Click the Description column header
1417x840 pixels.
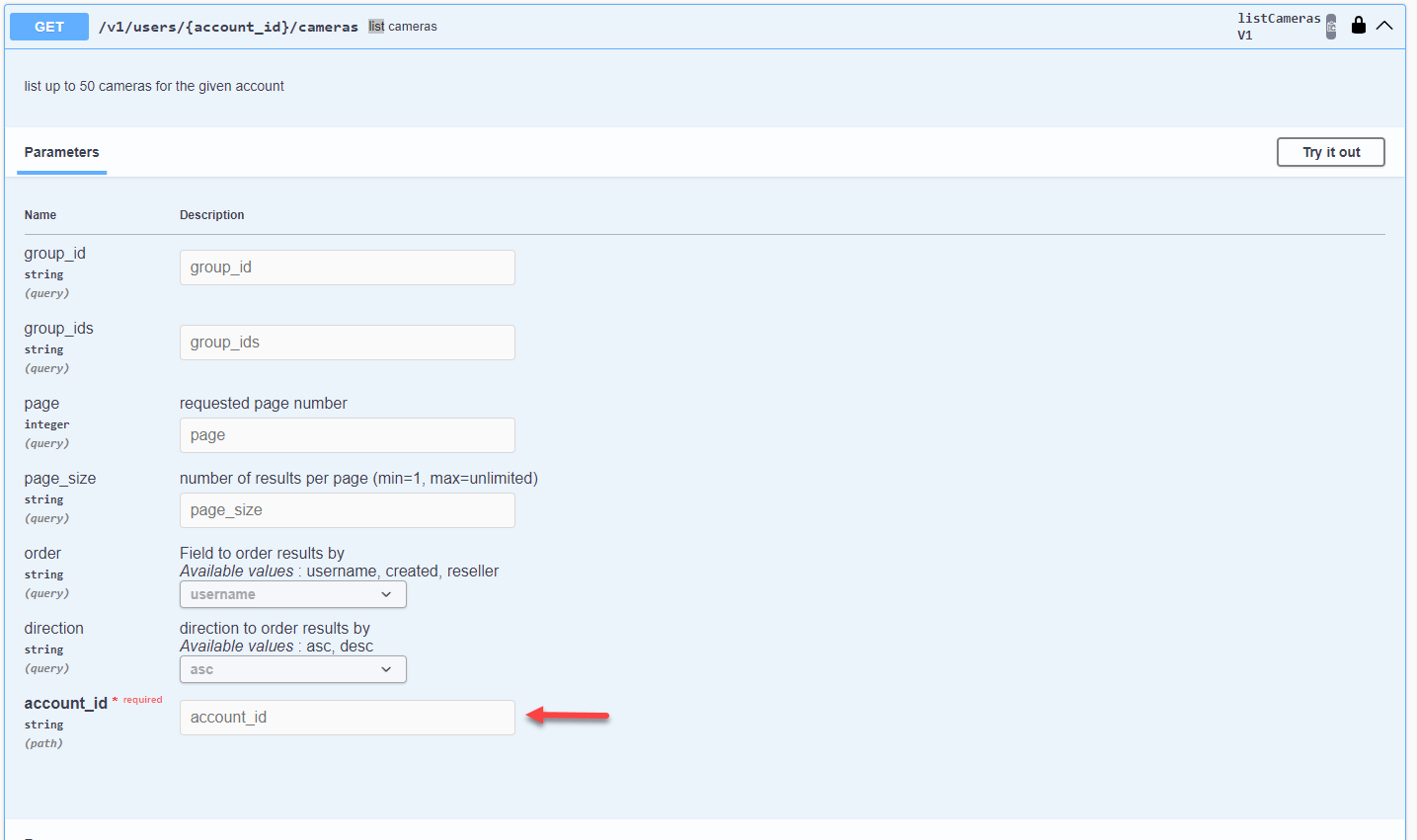[x=211, y=215]
